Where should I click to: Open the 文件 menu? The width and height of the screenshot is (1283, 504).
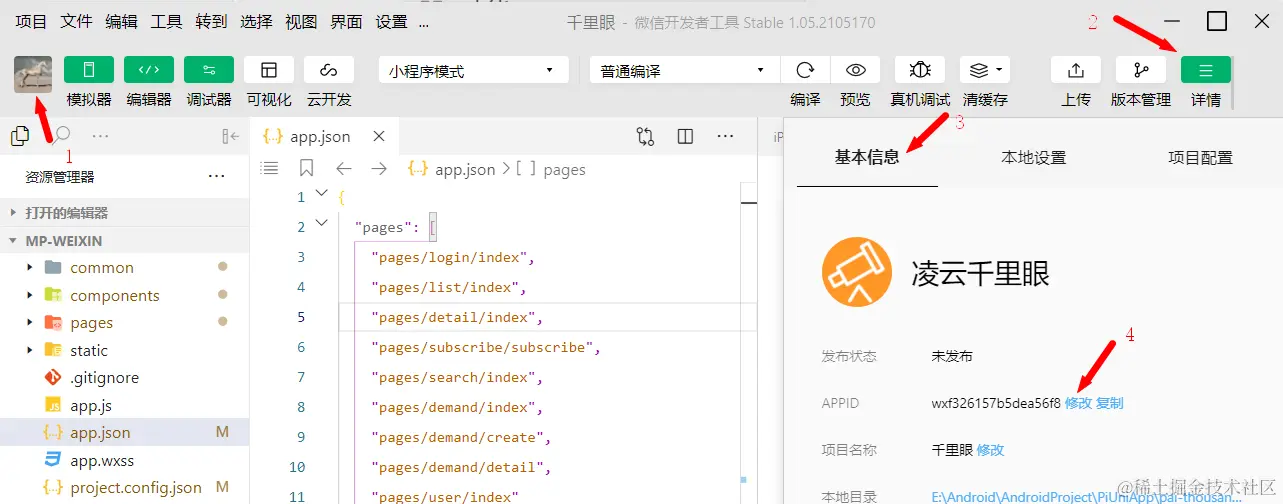[76, 21]
